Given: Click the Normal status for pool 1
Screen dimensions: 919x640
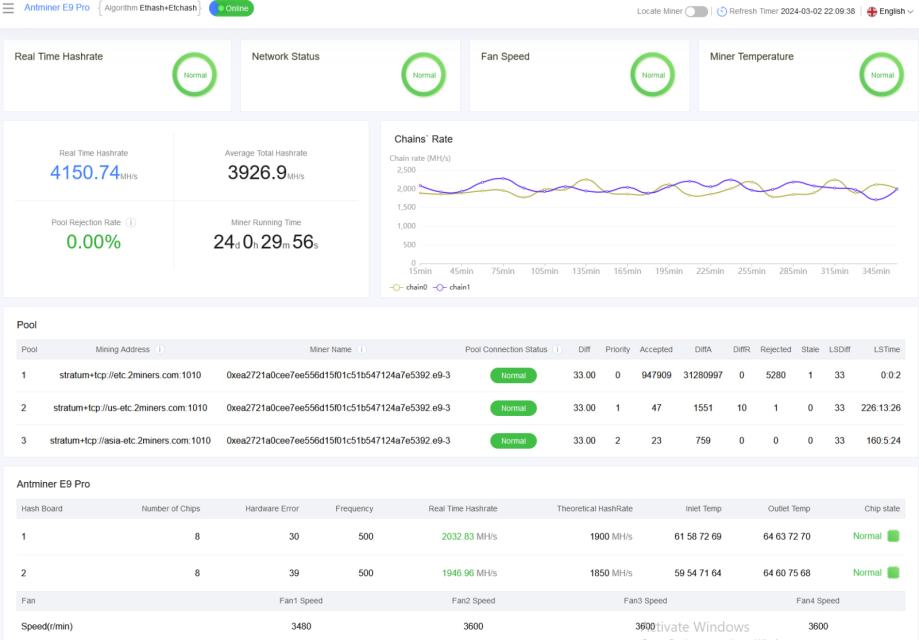Looking at the screenshot, I should 513,376.
